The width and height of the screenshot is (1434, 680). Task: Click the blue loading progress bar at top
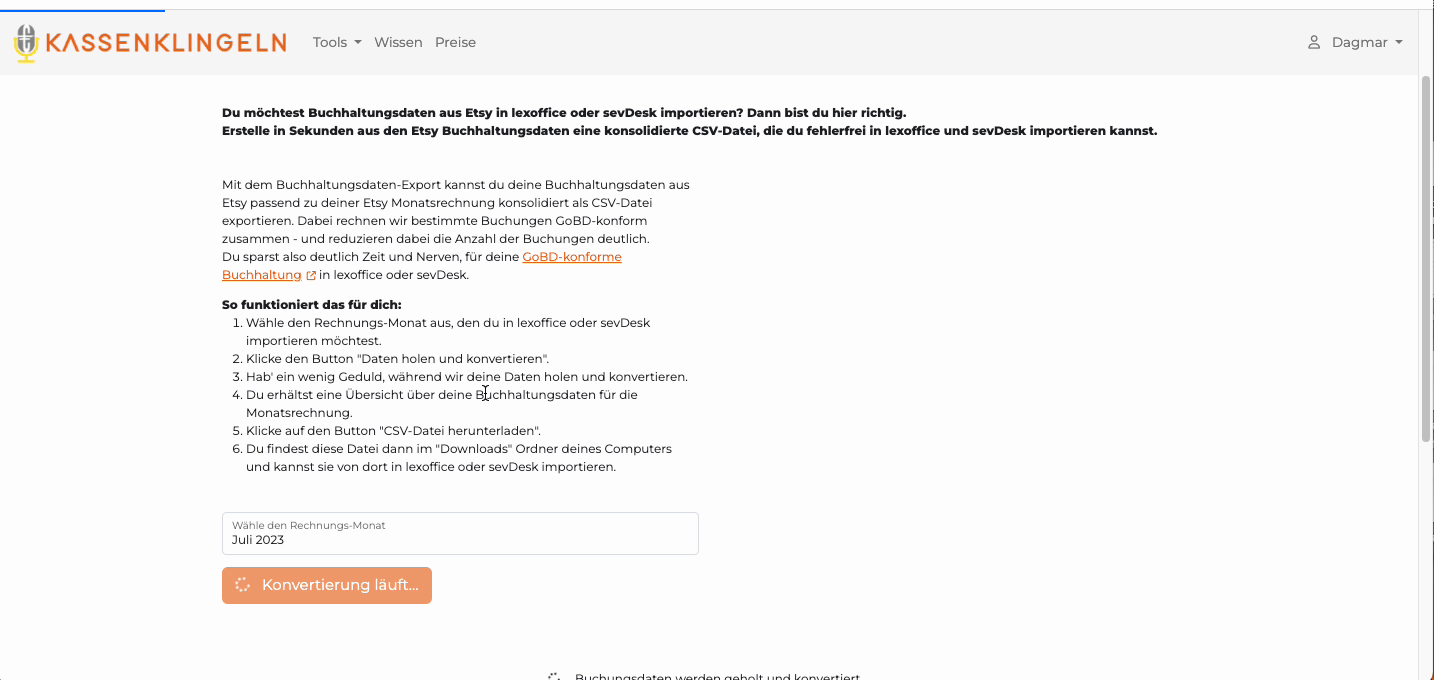(82, 10)
